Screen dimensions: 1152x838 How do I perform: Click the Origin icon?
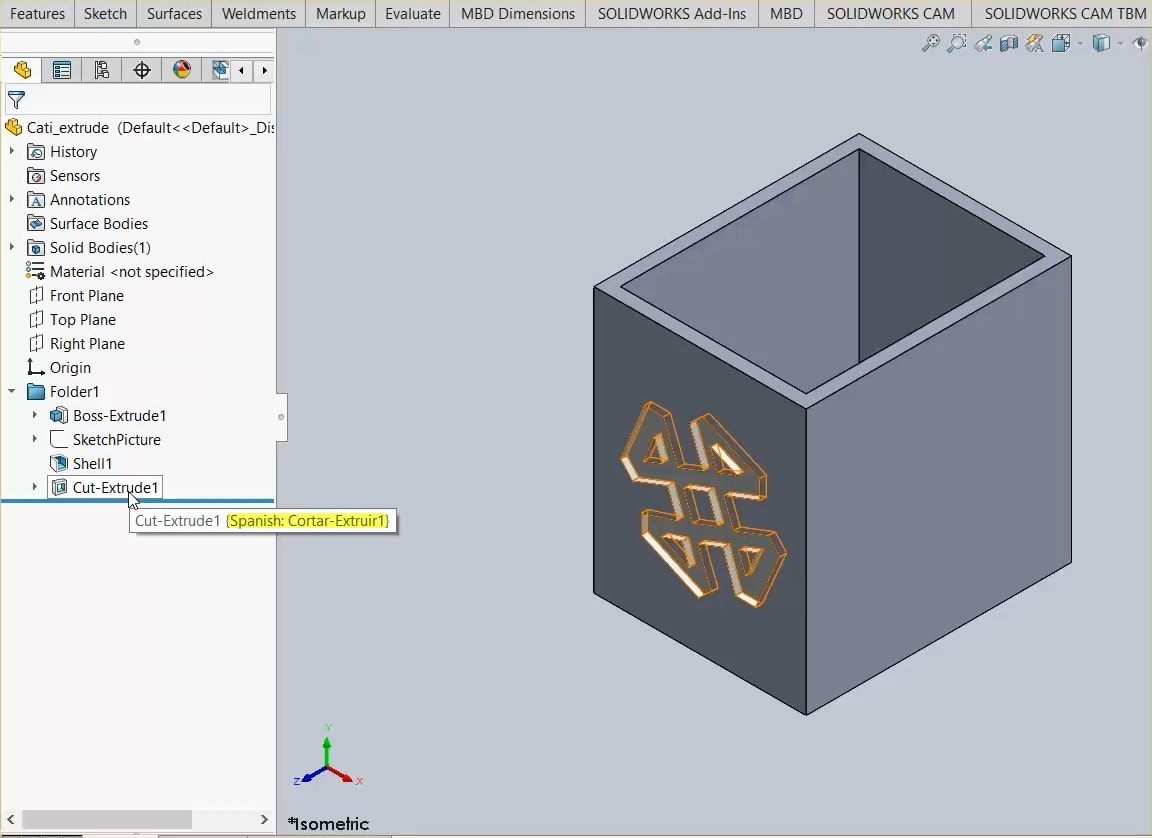[35, 367]
